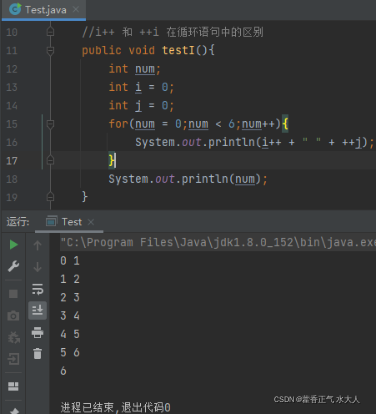Open run configuration wrench settings

[13, 266]
